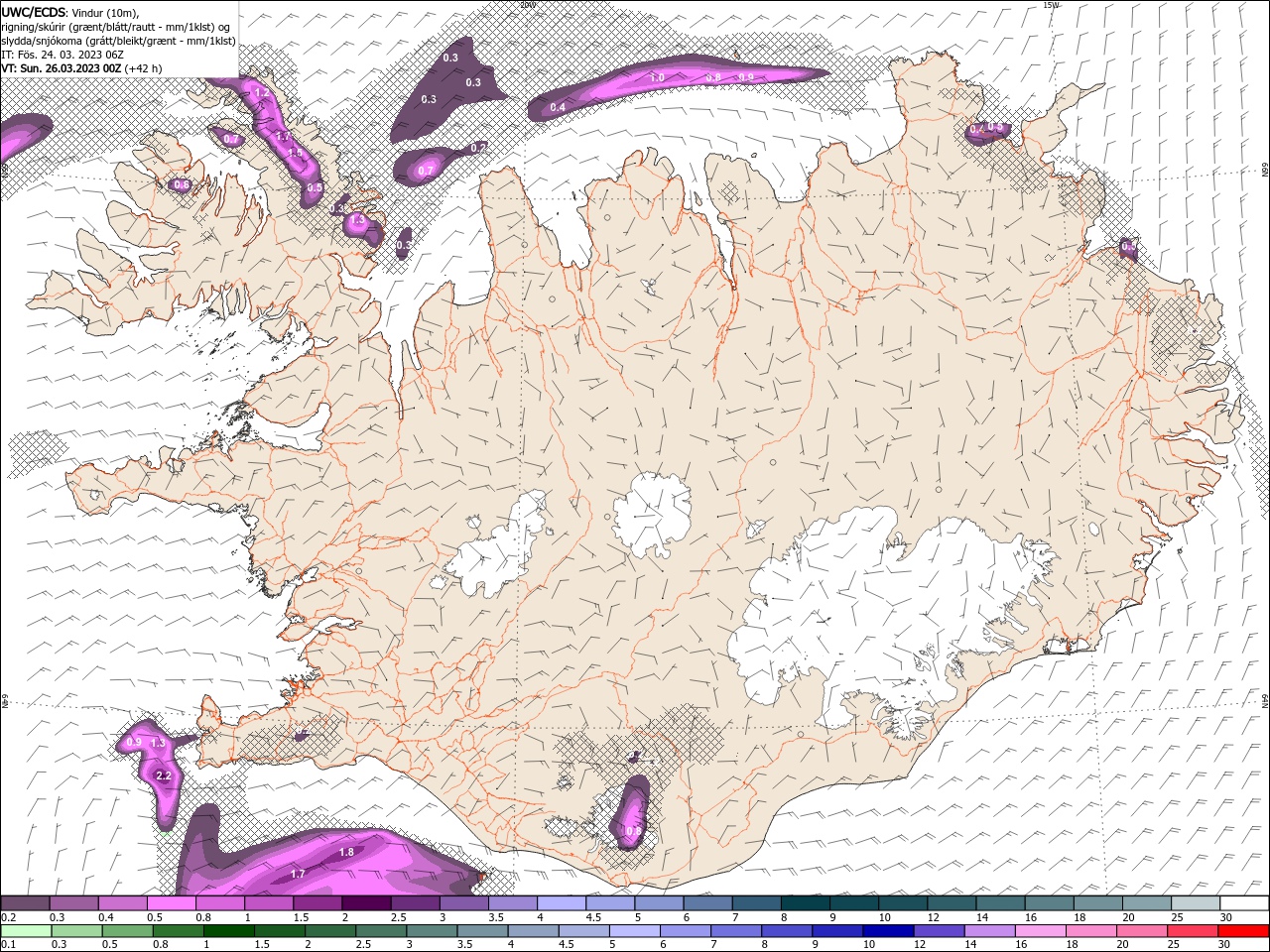The height and width of the screenshot is (952, 1270).
Task: Click the bright red swatch in rain legend
Action: pyautogui.click(x=1244, y=931)
